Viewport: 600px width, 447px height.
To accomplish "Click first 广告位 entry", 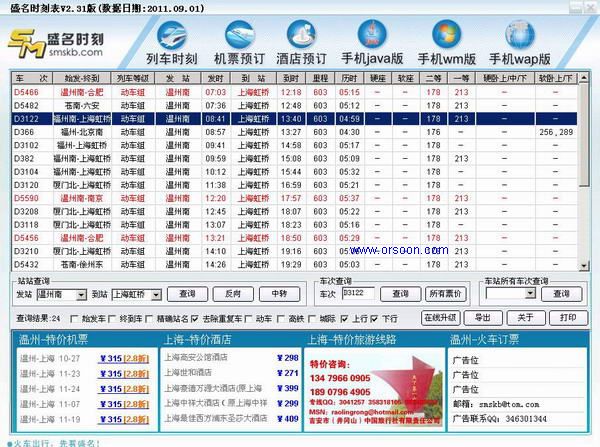I will [x=465, y=361].
